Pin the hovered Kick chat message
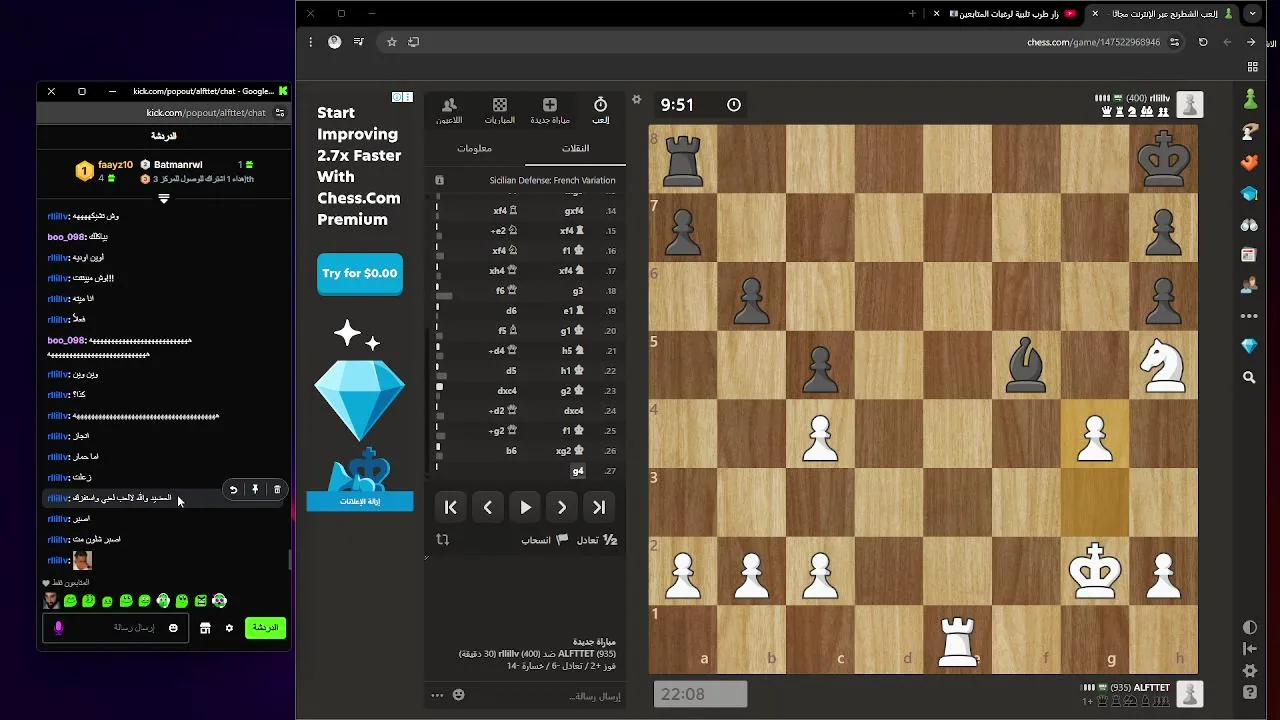The height and width of the screenshot is (720, 1280). click(255, 489)
